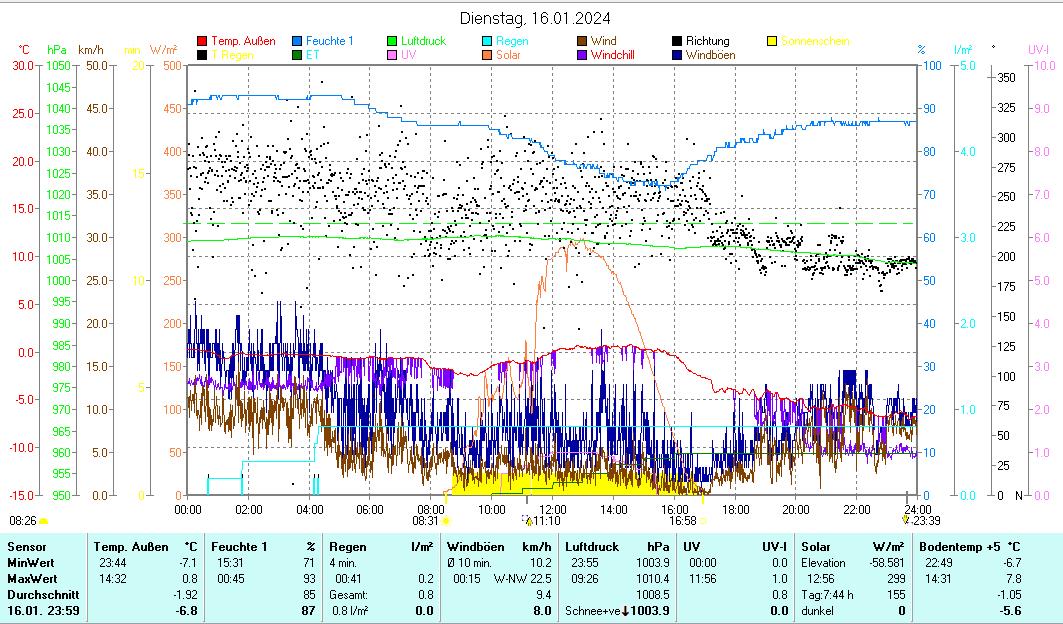Click the chart title Dienstag, 16.01.2024
The height and width of the screenshot is (624, 1063).
pos(535,18)
